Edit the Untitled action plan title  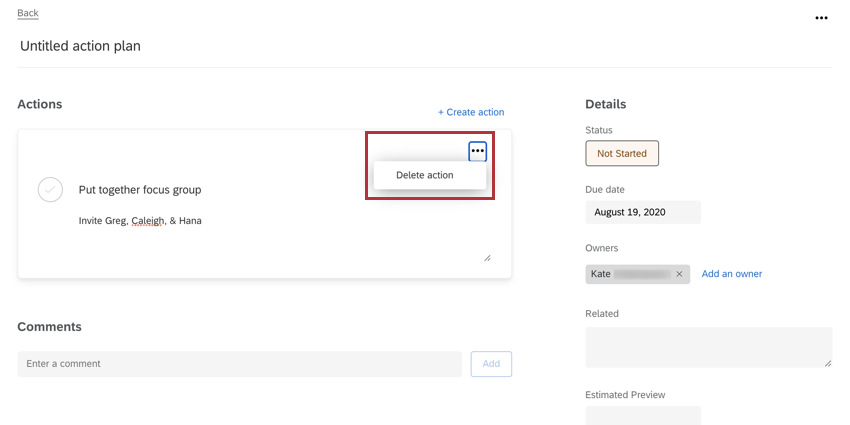[x=81, y=46]
